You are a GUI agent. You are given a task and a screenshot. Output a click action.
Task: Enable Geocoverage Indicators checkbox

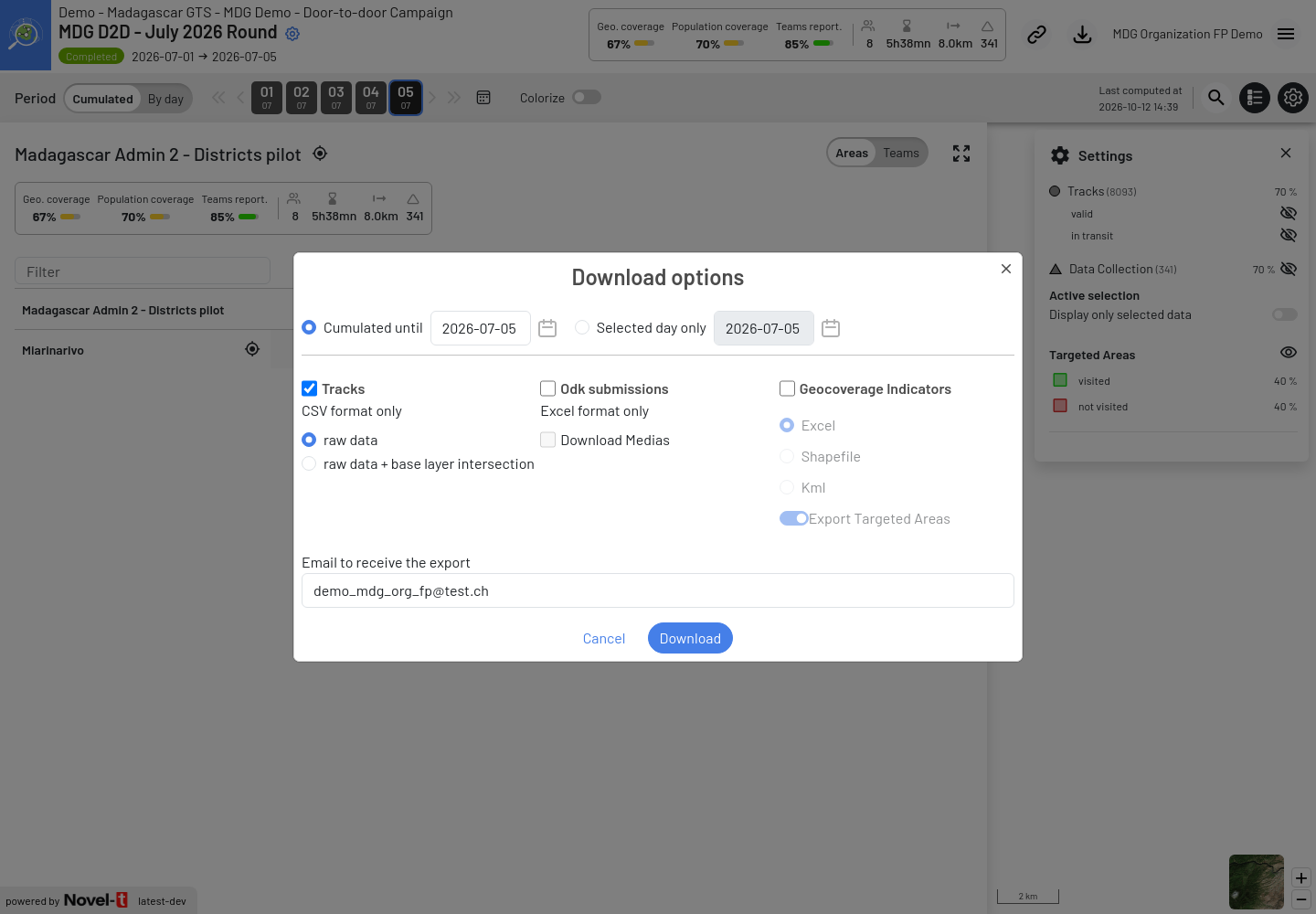pos(787,388)
